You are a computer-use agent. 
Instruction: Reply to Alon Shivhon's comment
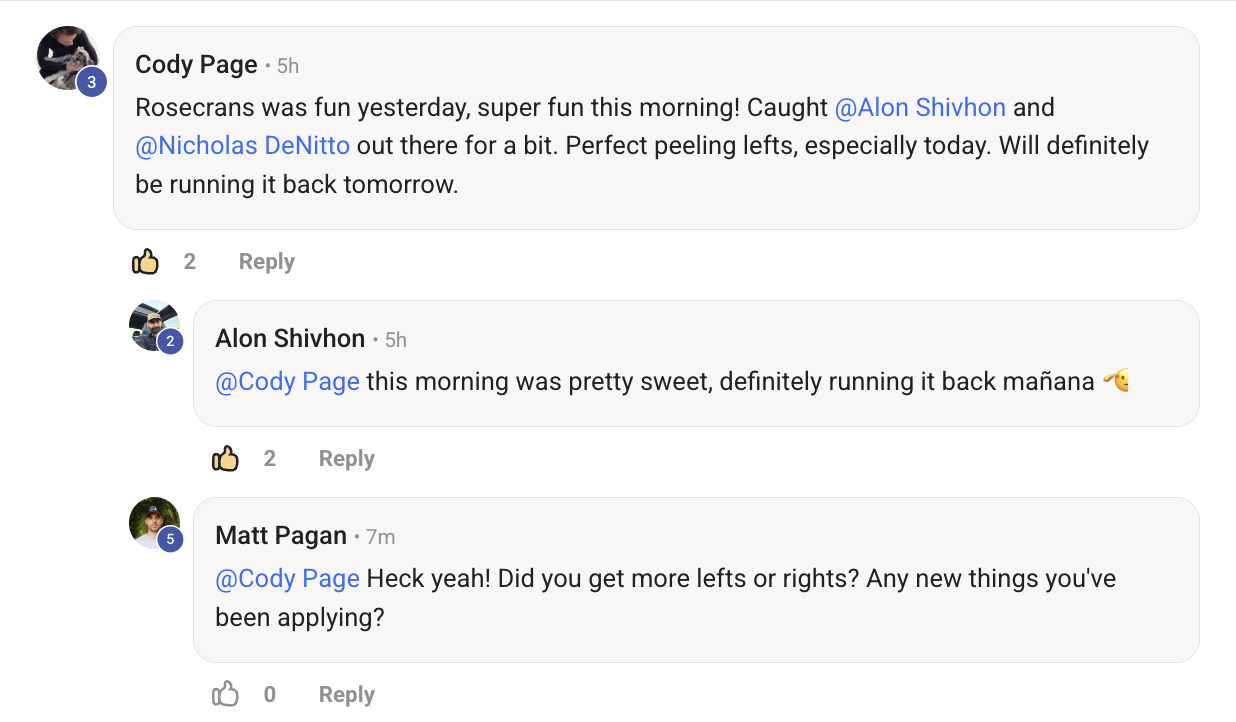tap(346, 459)
